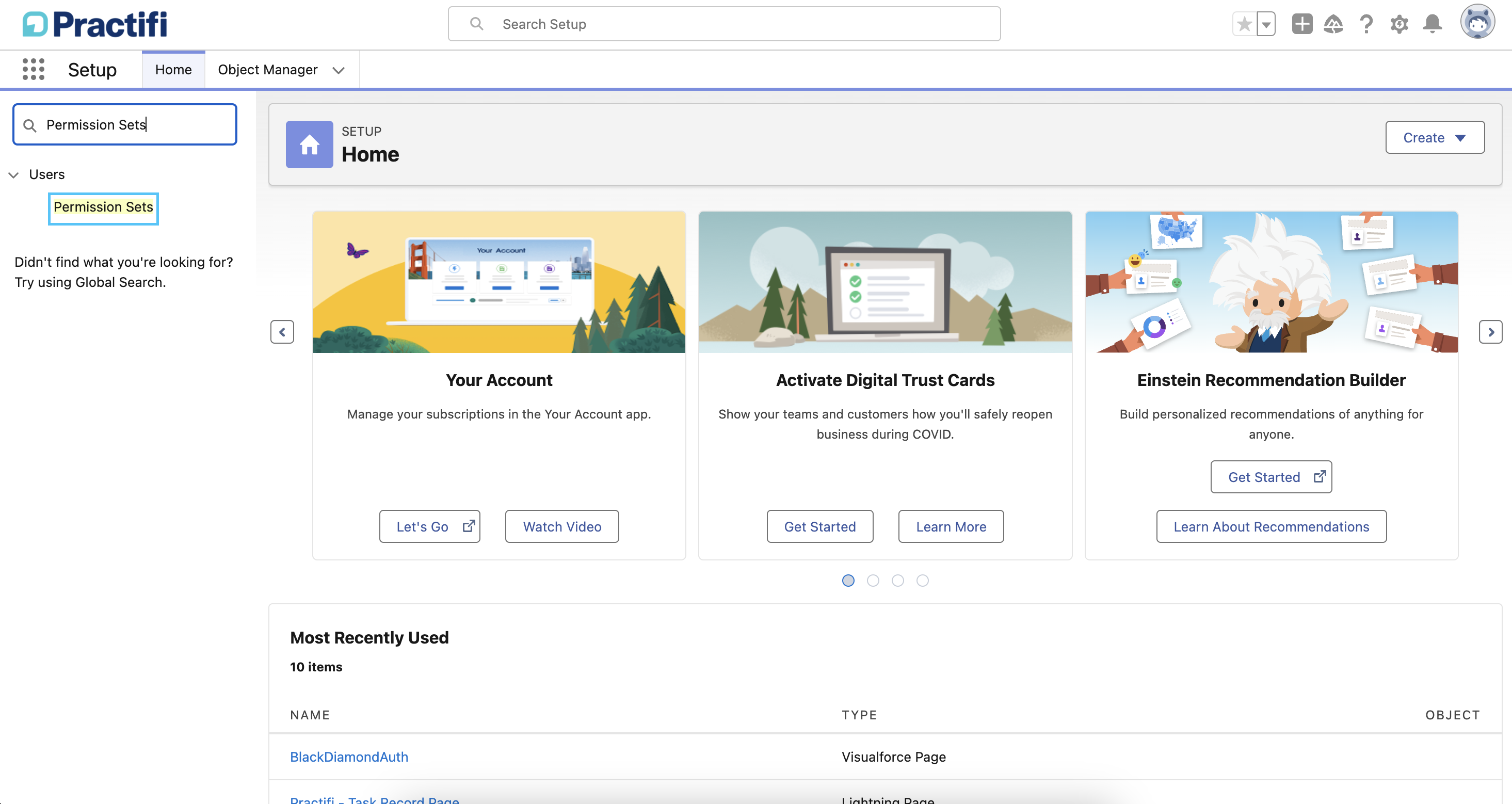Viewport: 1512px width, 804px height.
Task: Click the Your Account card illustration
Action: (x=499, y=282)
